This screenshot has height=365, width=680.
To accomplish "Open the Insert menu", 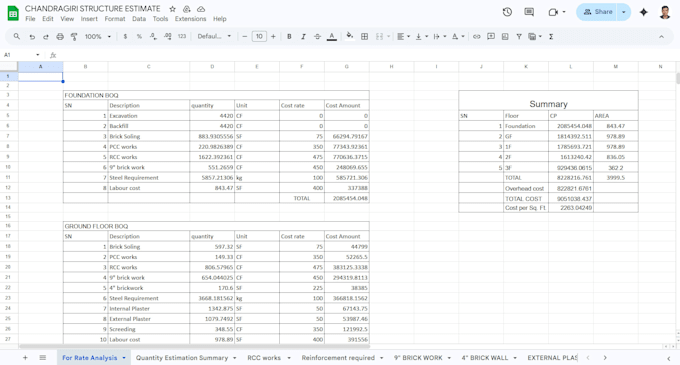I will (x=89, y=19).
